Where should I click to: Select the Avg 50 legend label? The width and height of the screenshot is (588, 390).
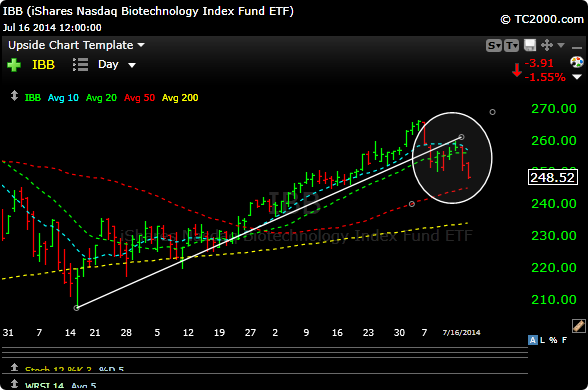pyautogui.click(x=140, y=98)
